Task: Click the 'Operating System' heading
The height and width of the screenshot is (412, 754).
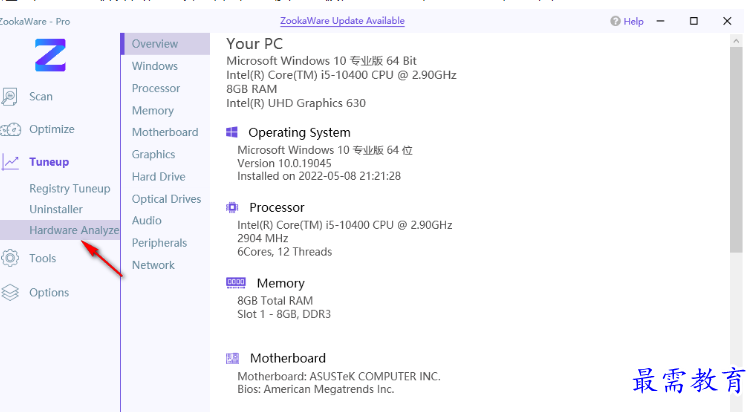Action: pos(299,132)
